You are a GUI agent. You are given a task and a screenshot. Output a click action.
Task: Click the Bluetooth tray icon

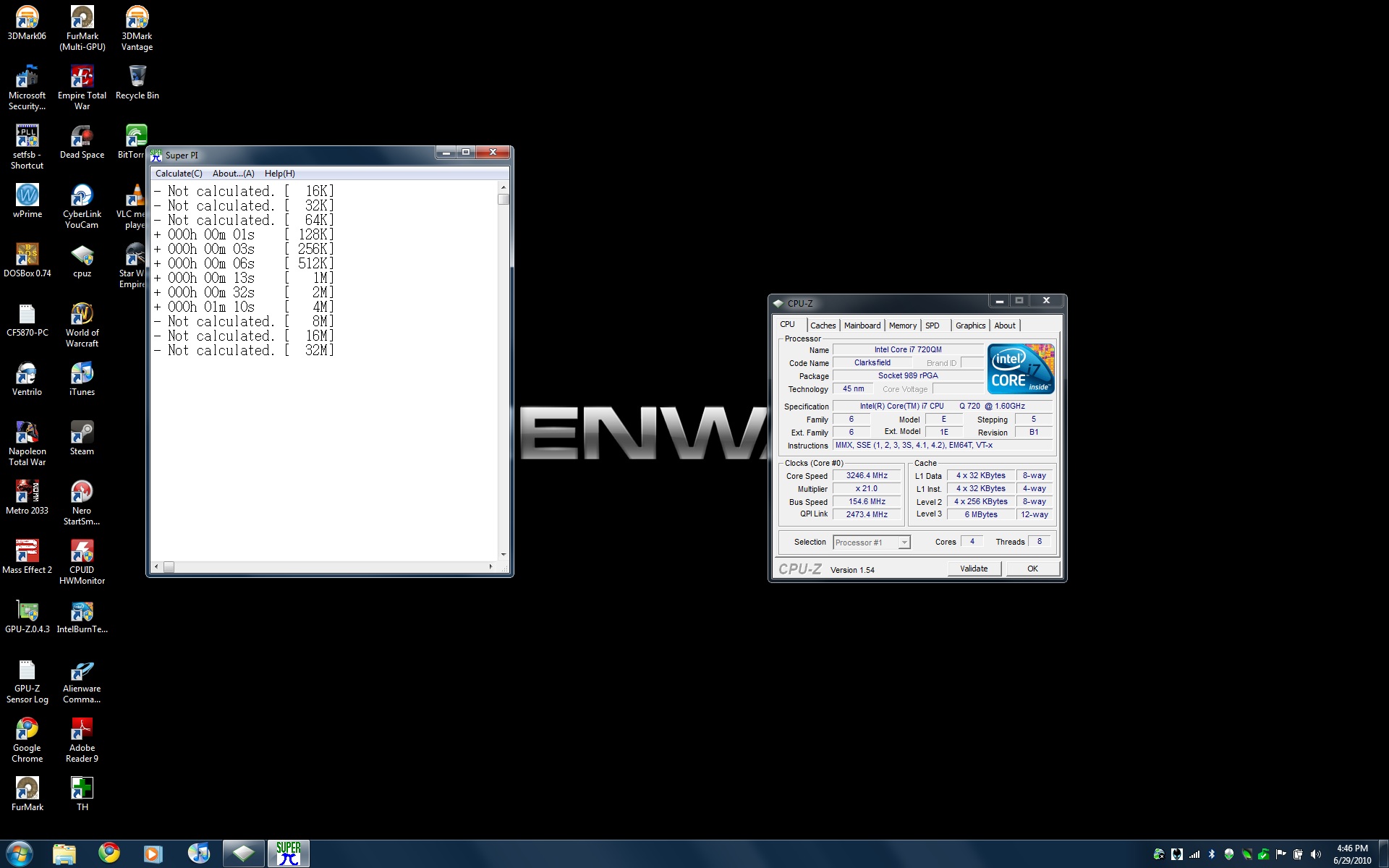click(x=1212, y=854)
